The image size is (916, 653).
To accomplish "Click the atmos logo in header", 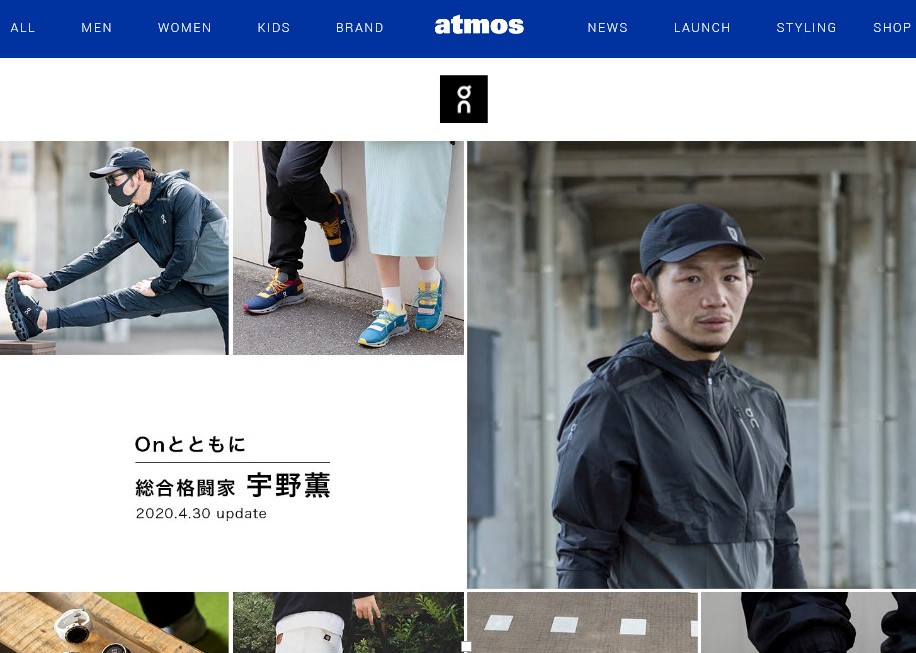I will point(479,26).
